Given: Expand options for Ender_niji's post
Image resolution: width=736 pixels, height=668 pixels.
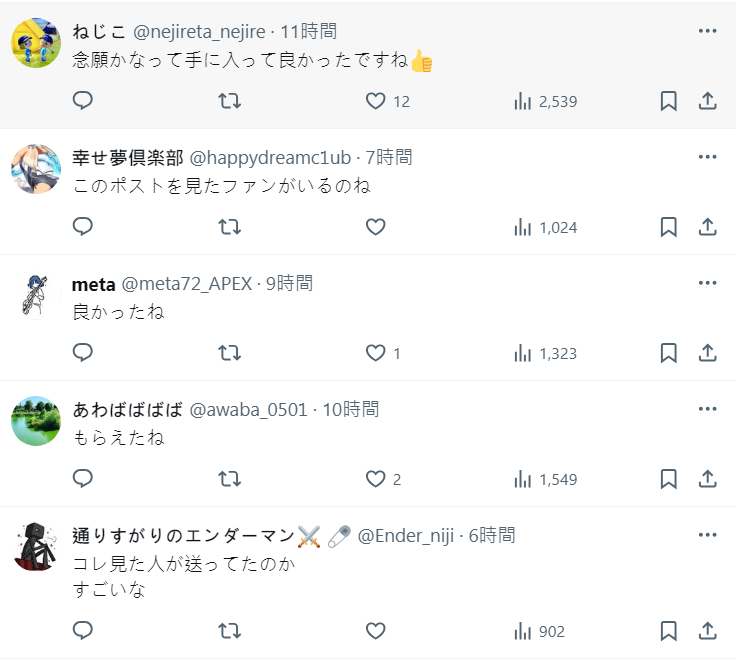Looking at the screenshot, I should (x=707, y=535).
